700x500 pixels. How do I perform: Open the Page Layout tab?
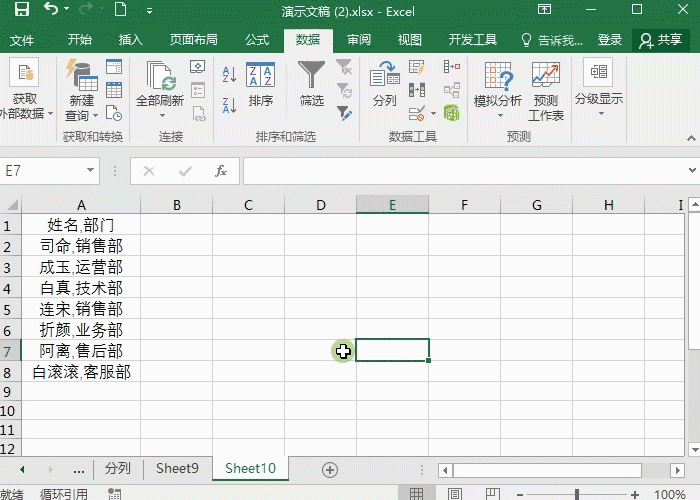(x=193, y=40)
